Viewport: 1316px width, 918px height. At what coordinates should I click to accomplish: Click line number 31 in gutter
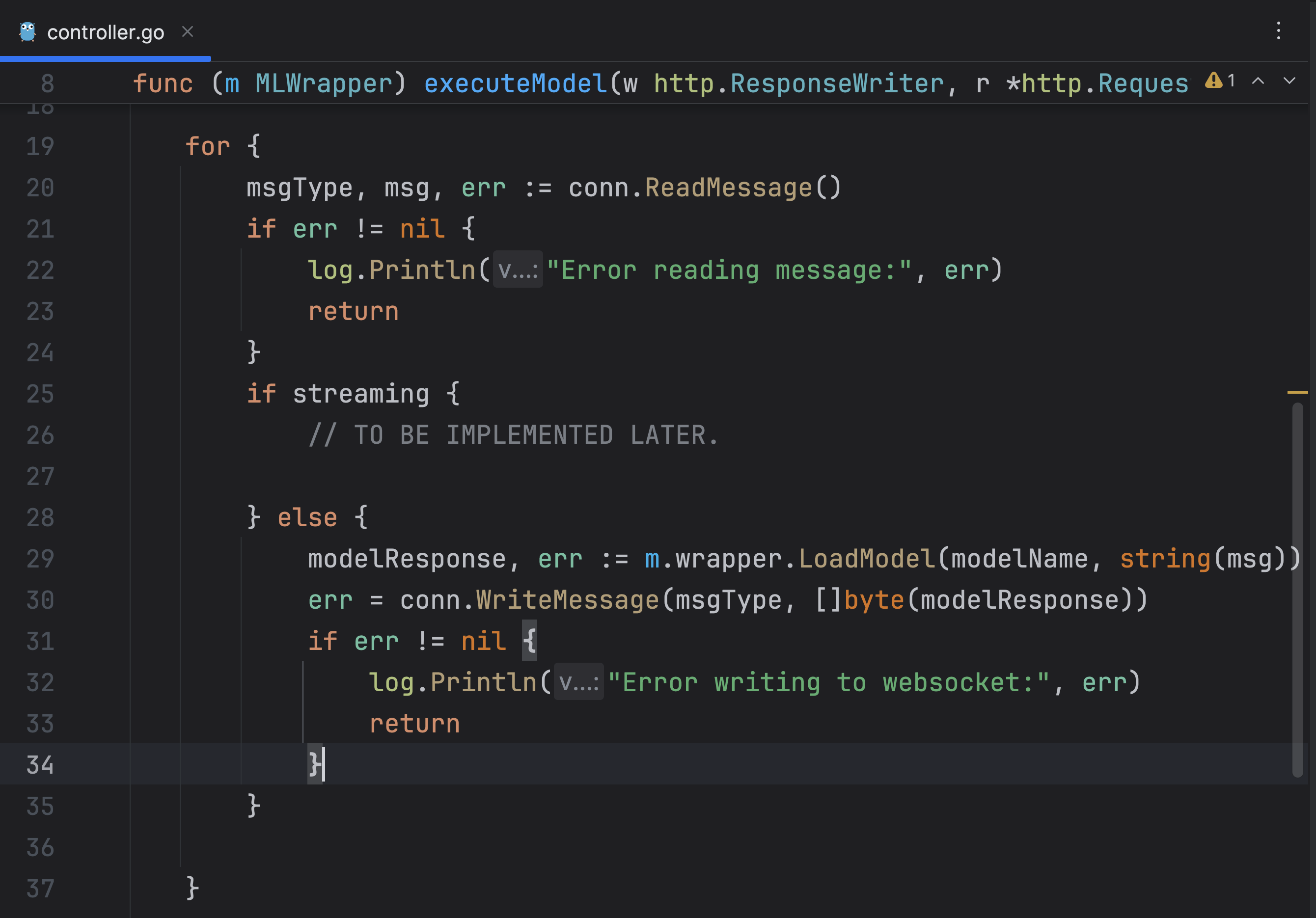(40, 642)
